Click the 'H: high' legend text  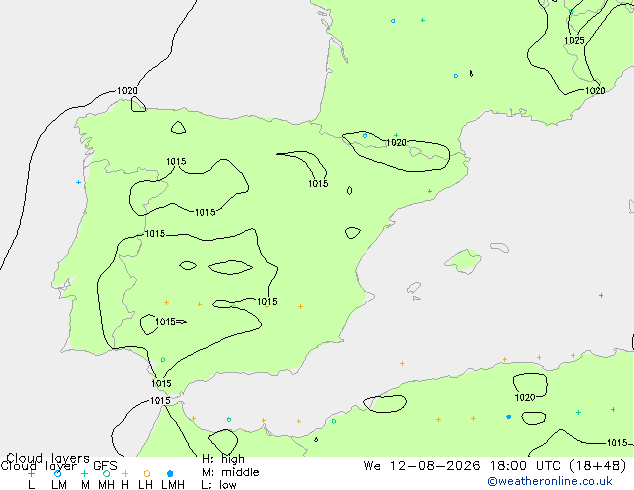(x=223, y=459)
